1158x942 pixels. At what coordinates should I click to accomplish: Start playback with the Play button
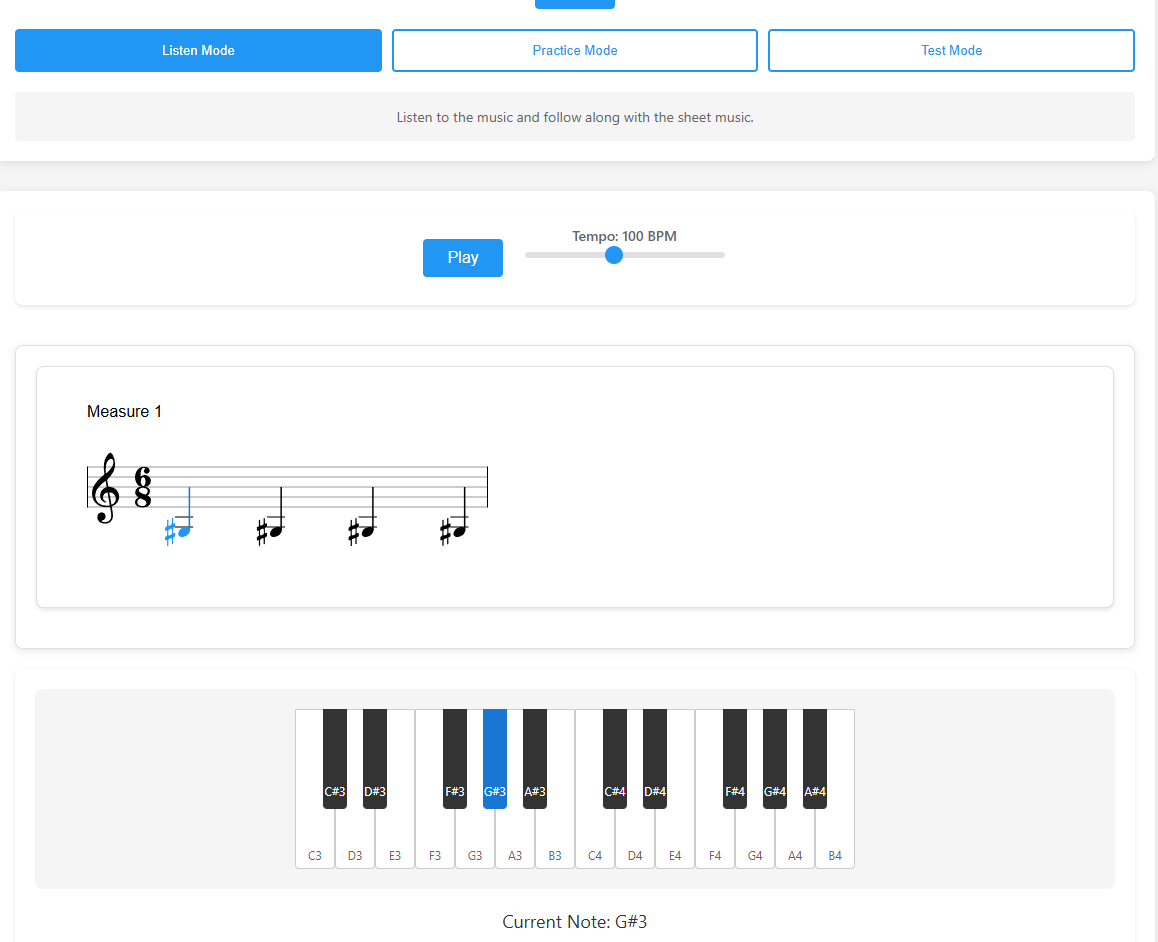tap(462, 258)
